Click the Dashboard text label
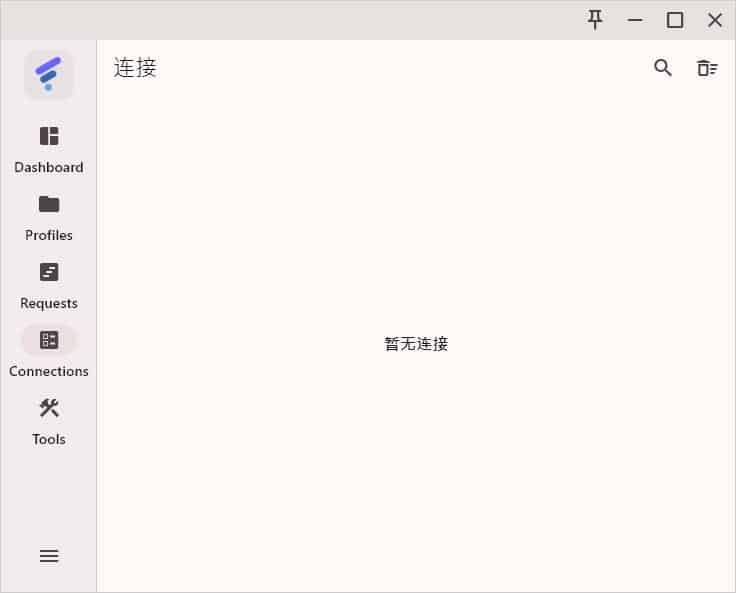The width and height of the screenshot is (736, 593). coord(49,167)
